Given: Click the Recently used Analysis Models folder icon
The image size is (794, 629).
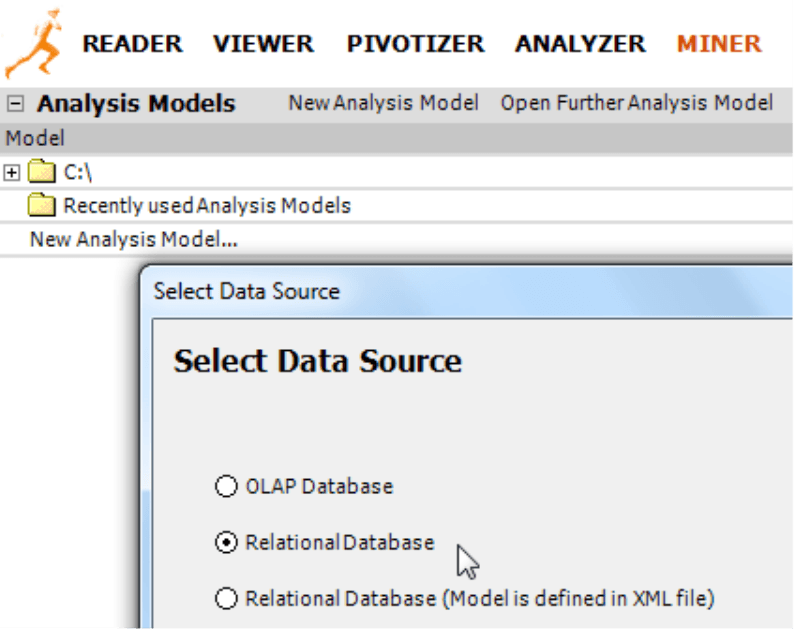Looking at the screenshot, I should pyautogui.click(x=42, y=205).
